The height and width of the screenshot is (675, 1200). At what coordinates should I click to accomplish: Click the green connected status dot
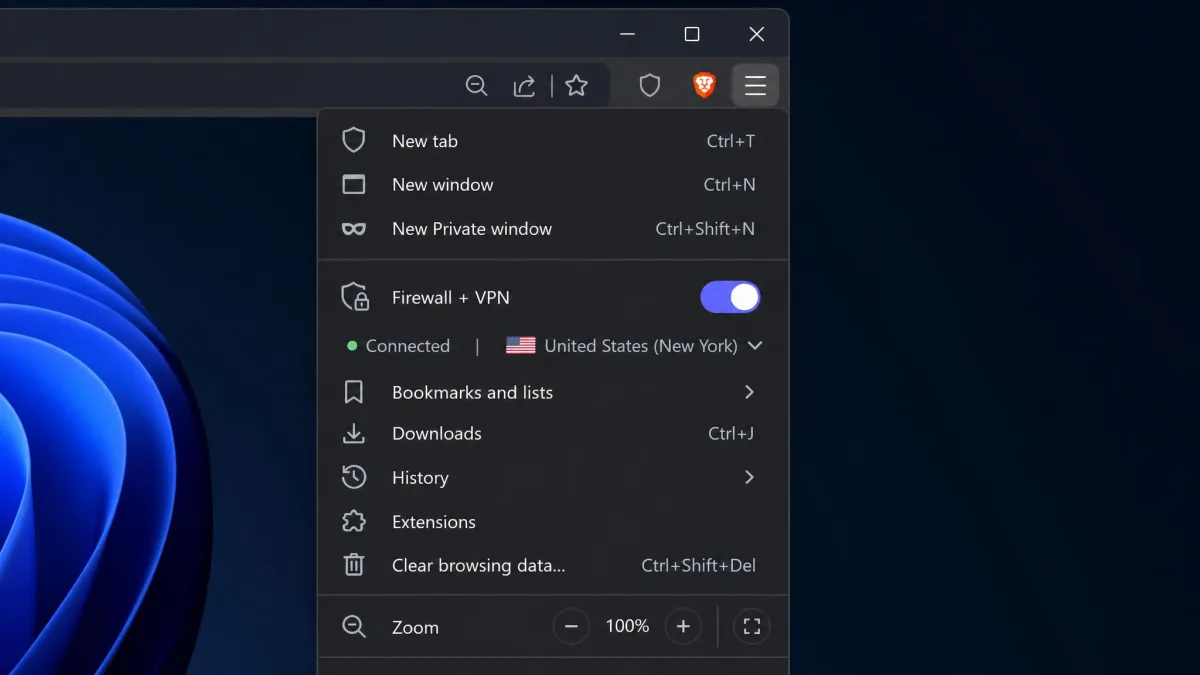click(x=352, y=346)
